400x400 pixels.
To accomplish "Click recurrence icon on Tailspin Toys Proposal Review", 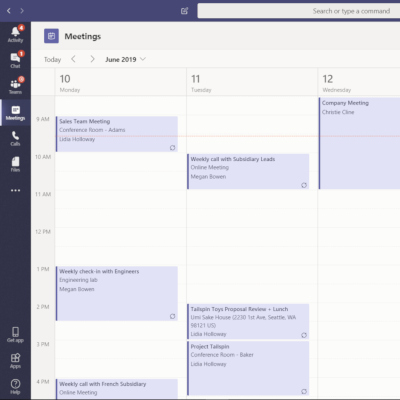I will pyautogui.click(x=304, y=335).
